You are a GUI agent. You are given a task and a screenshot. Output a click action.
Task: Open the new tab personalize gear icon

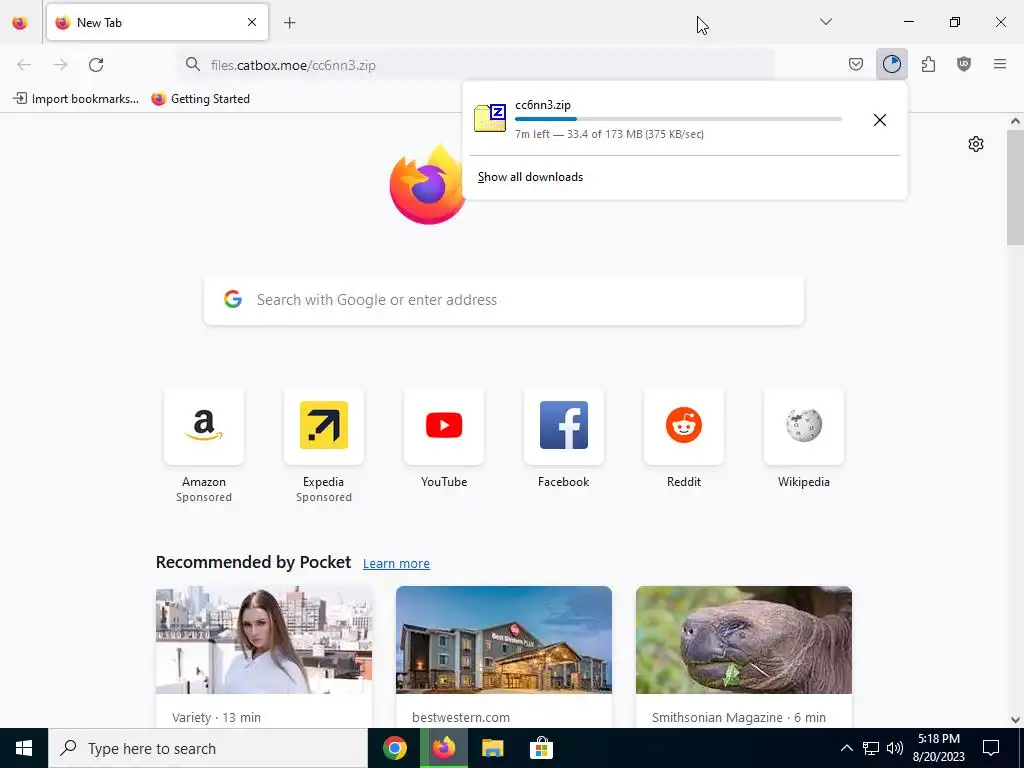pyautogui.click(x=976, y=144)
